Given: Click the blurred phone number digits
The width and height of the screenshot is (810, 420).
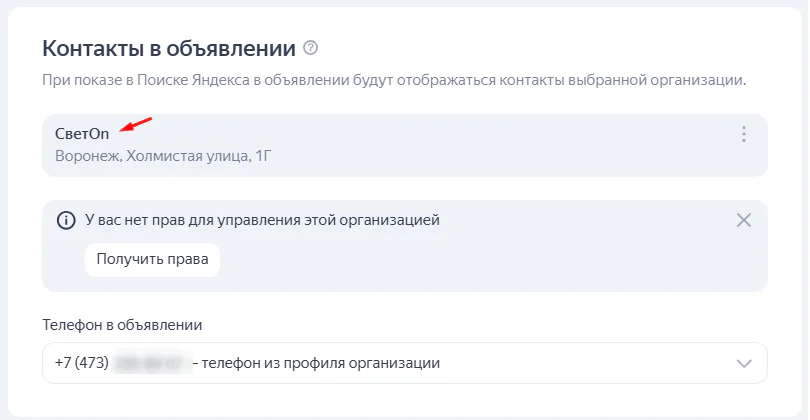Looking at the screenshot, I should tap(152, 363).
